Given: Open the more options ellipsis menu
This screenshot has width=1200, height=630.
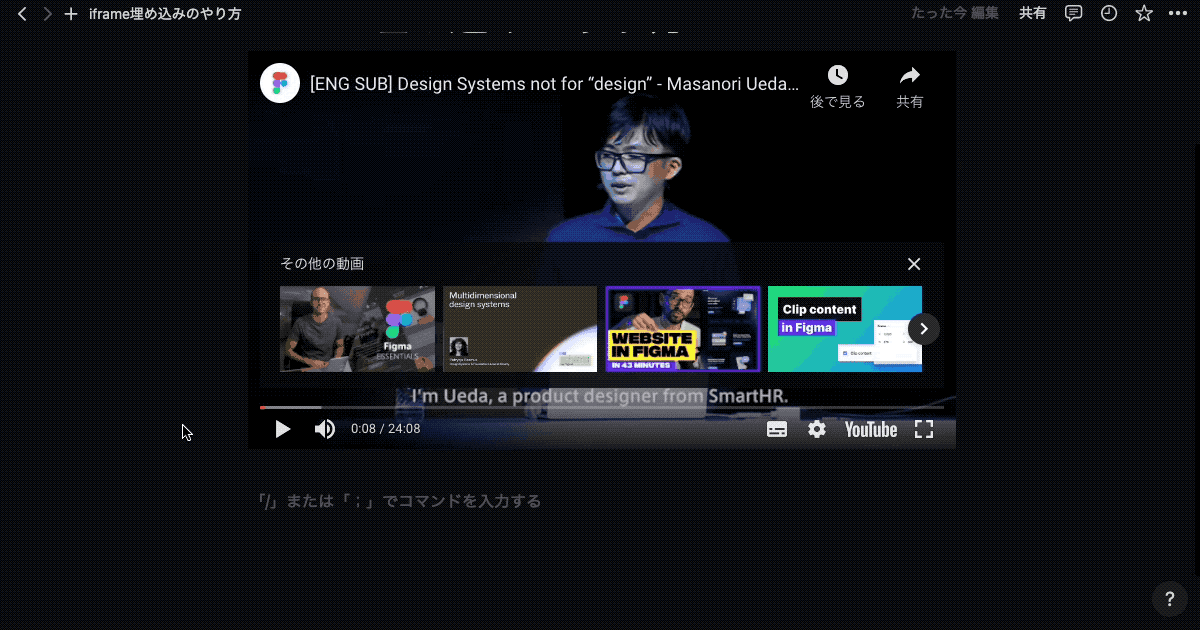Looking at the screenshot, I should point(1177,14).
